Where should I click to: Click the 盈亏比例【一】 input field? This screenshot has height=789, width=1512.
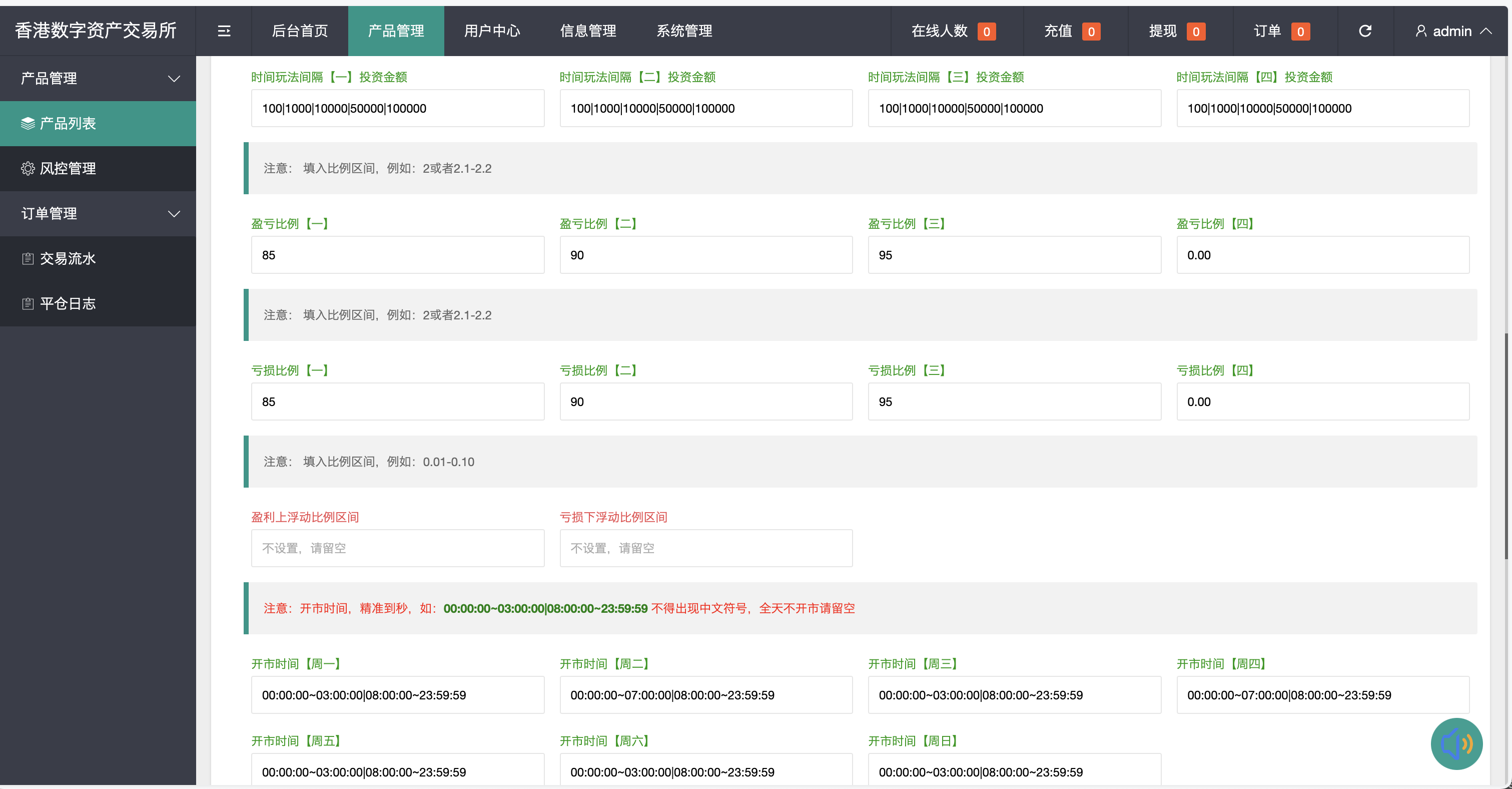pos(397,255)
